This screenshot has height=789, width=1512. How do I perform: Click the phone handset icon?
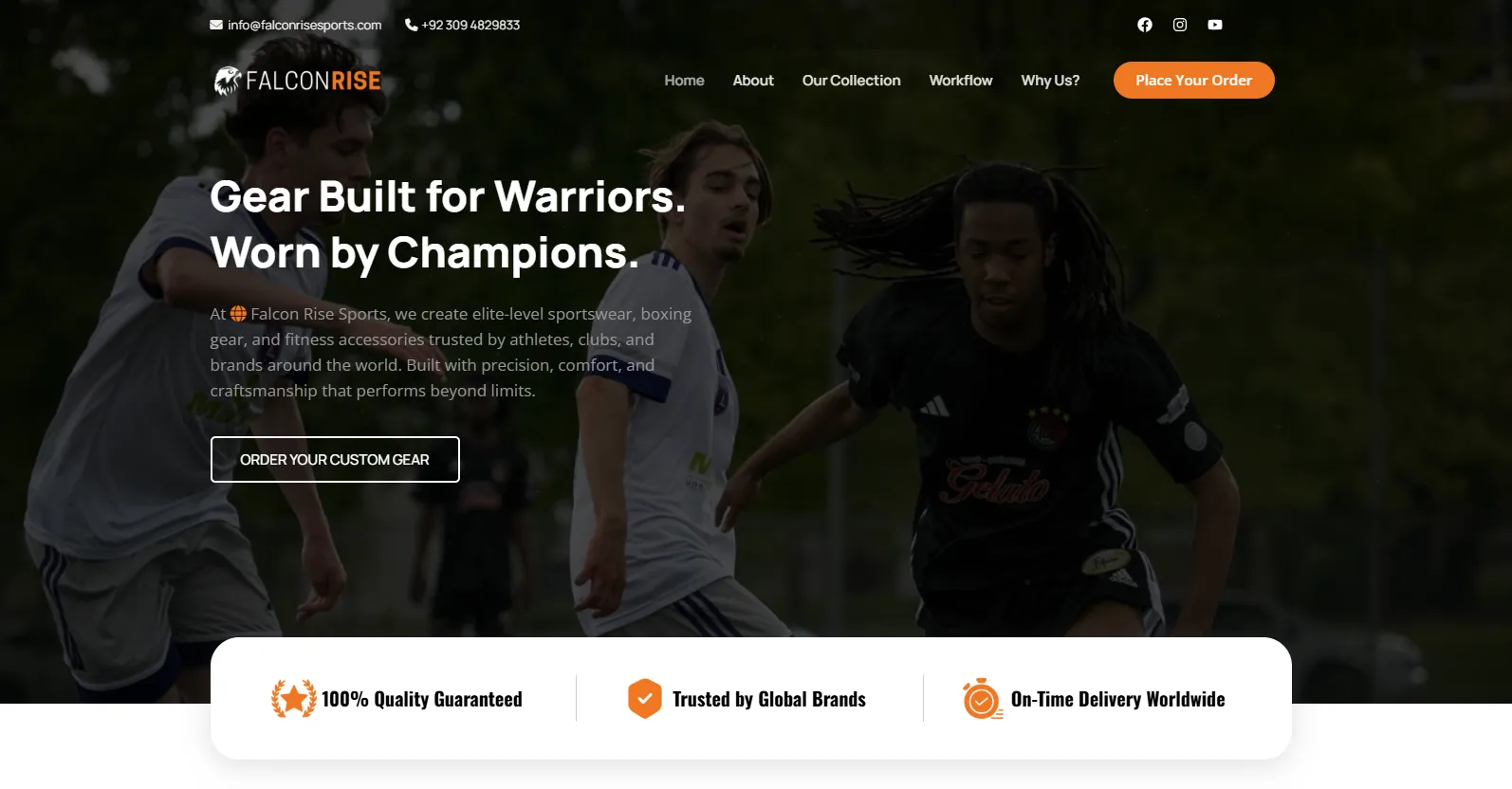[x=411, y=25]
